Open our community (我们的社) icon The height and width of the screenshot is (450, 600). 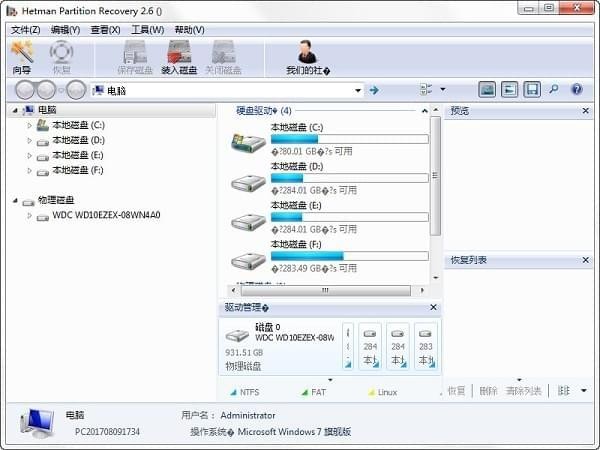coord(307,57)
